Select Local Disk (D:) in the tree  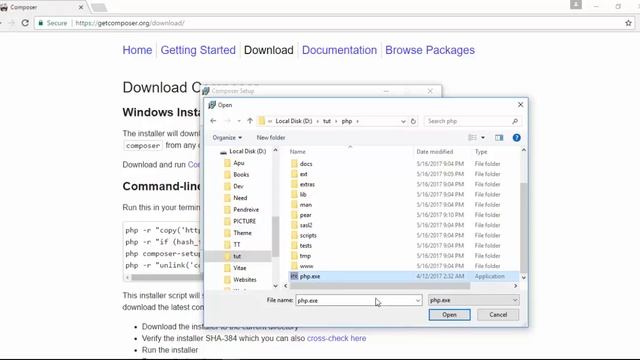coord(247,151)
